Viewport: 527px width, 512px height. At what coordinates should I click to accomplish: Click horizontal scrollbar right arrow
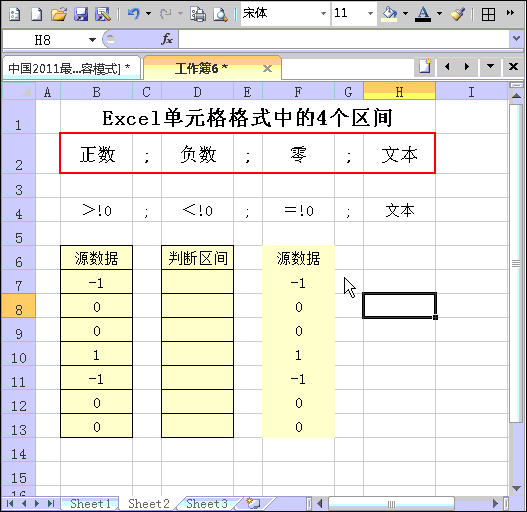495,503
